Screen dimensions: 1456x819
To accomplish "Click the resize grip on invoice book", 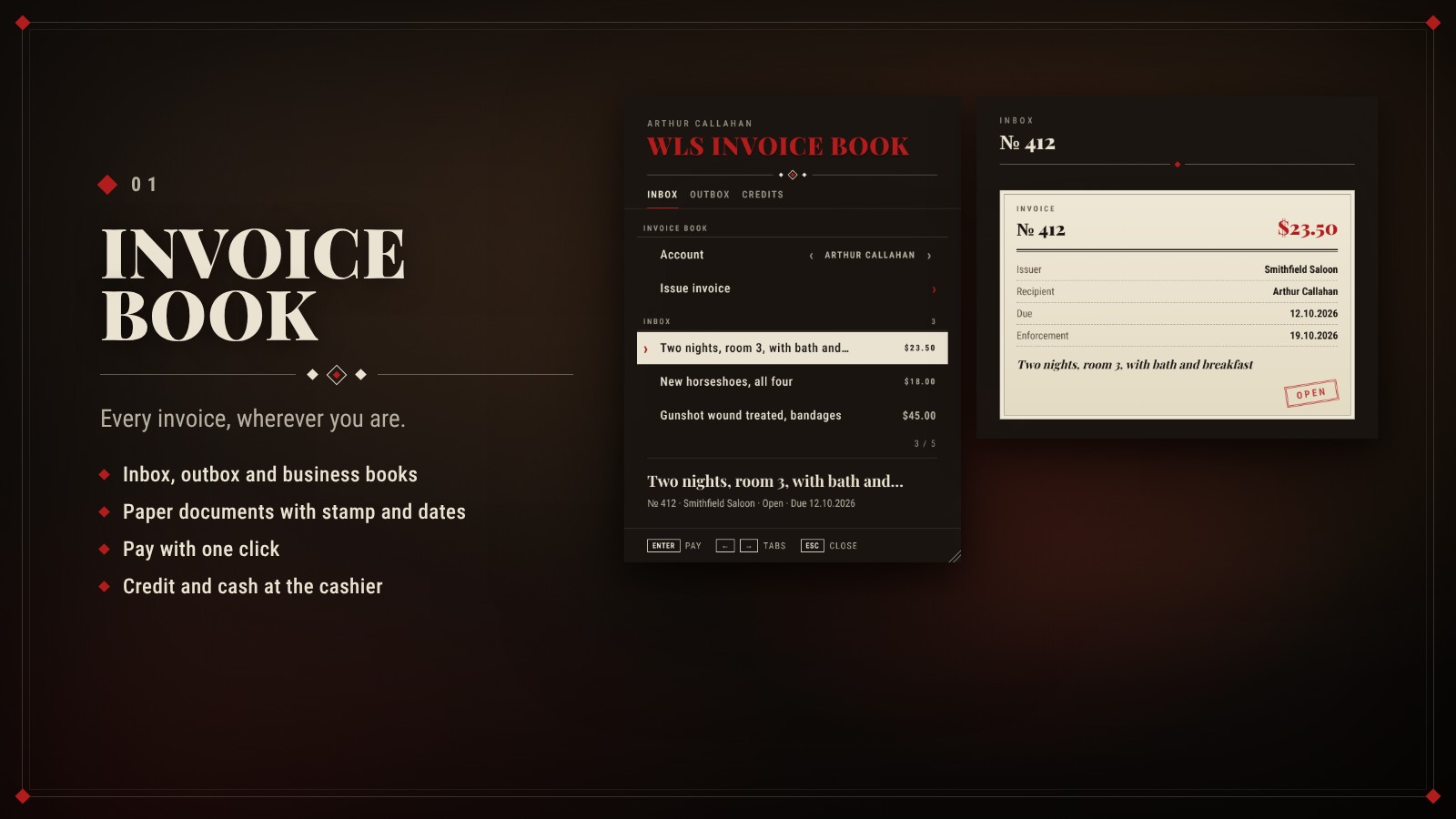I will tap(955, 556).
